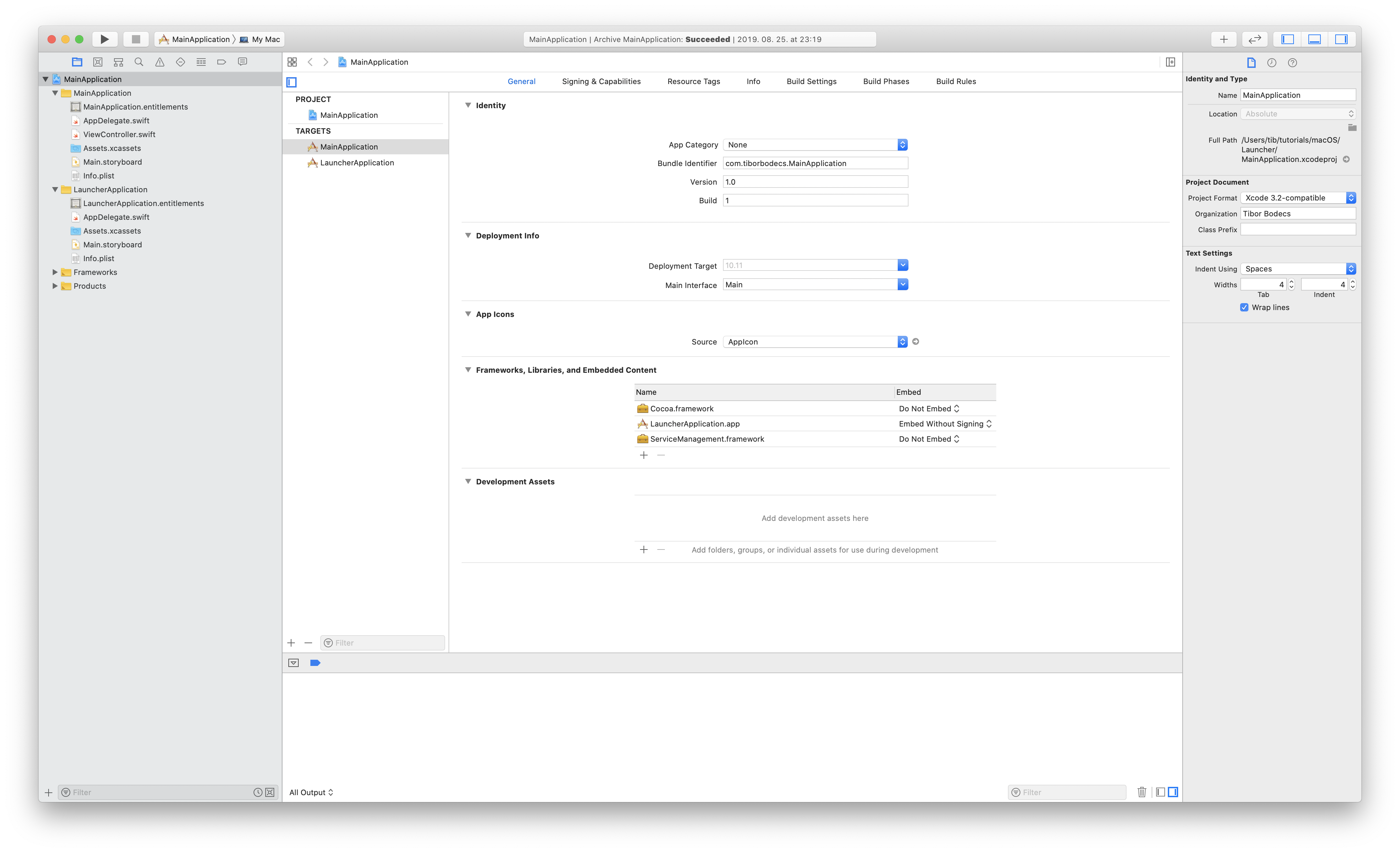The image size is (1400, 853).
Task: Open the Source Control navigator
Action: [x=98, y=62]
